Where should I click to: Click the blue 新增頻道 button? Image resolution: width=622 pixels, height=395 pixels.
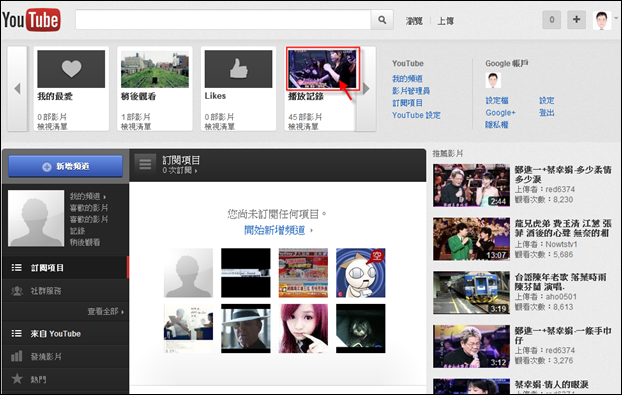tap(65, 166)
